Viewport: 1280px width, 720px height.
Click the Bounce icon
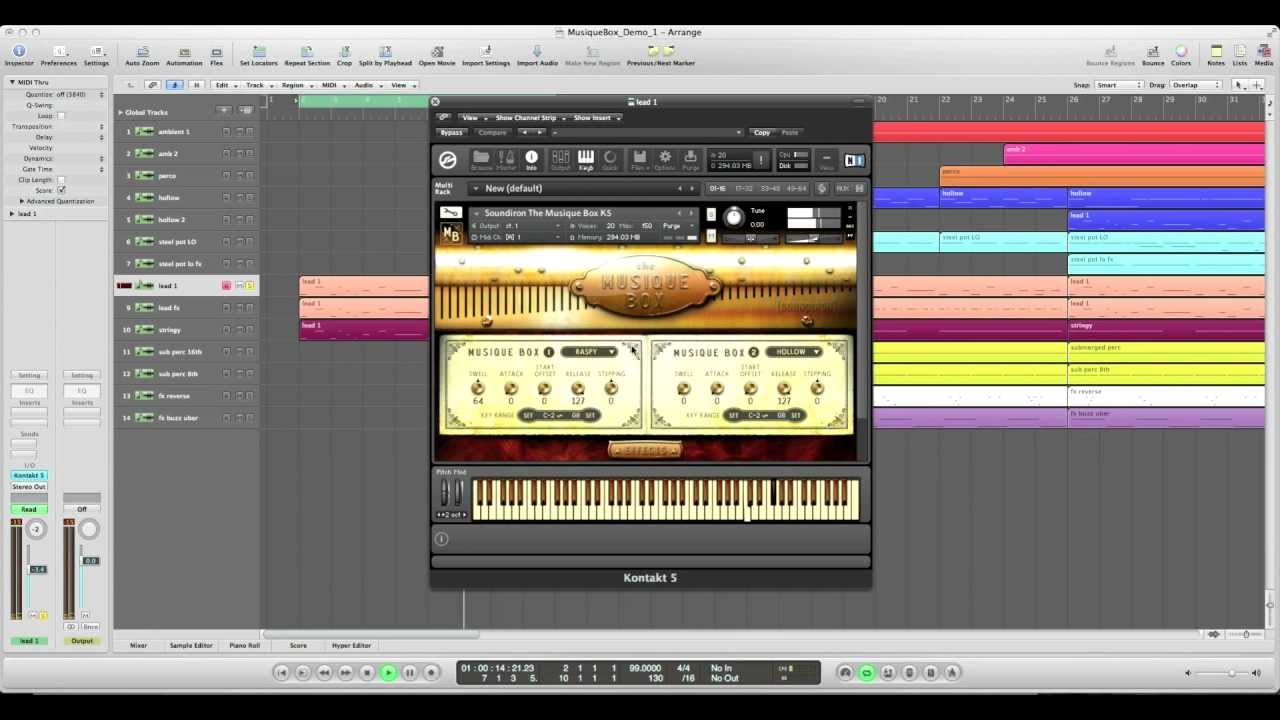coord(1153,56)
